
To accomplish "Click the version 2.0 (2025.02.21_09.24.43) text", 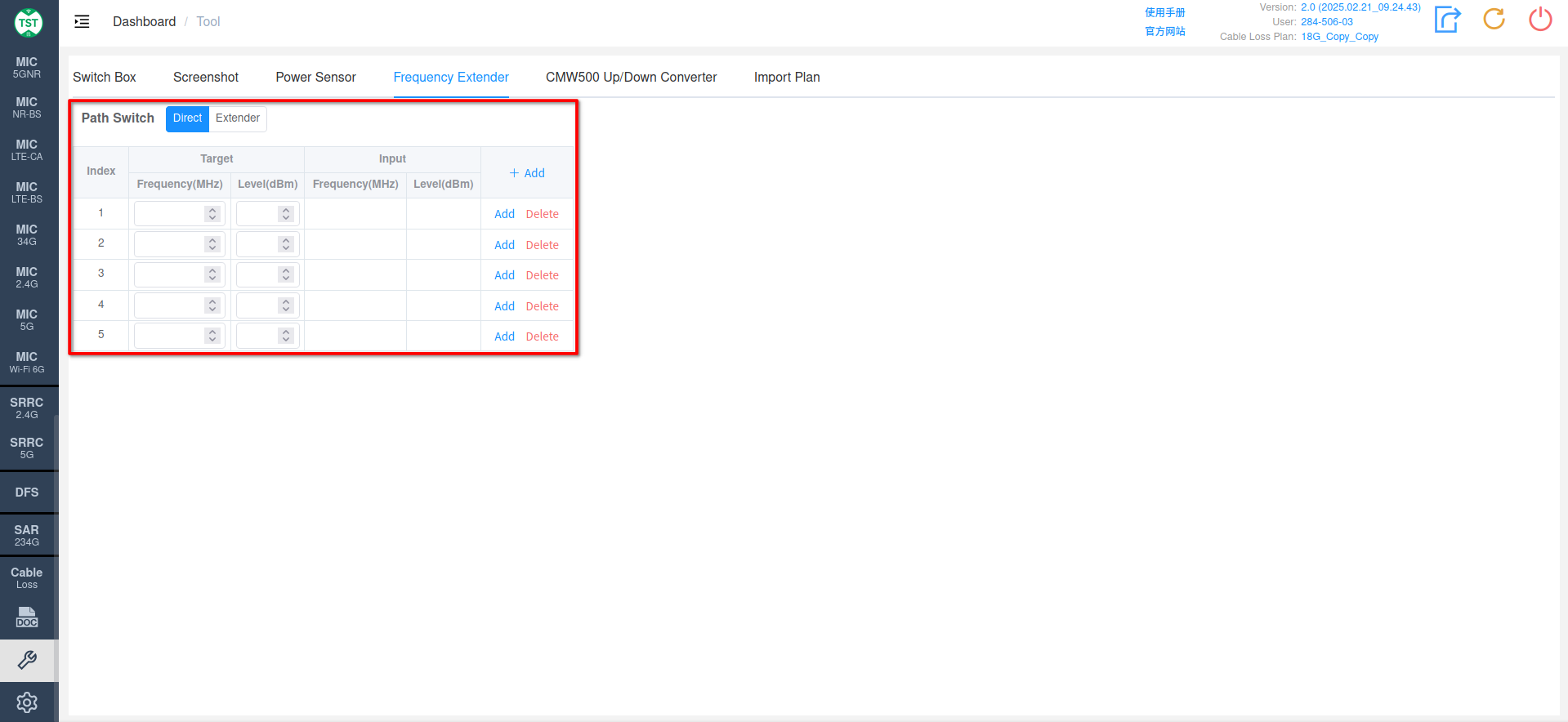I will click(x=1360, y=7).
